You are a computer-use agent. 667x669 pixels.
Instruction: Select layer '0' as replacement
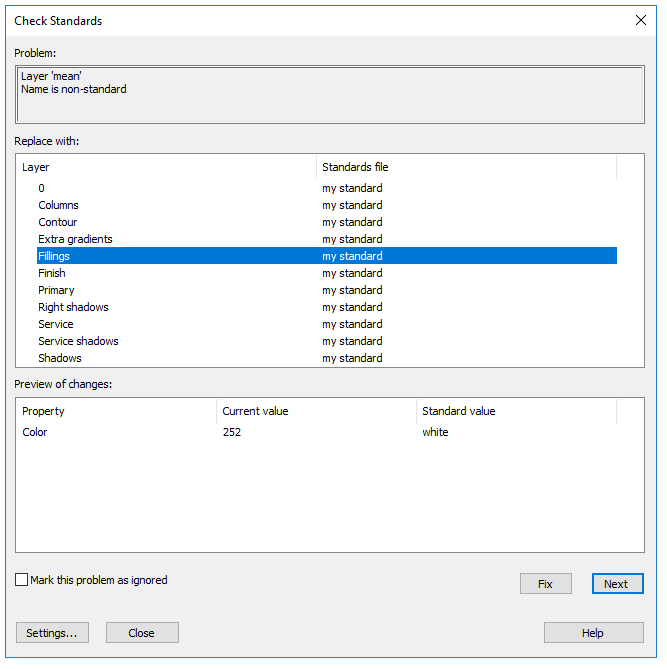tap(42, 188)
